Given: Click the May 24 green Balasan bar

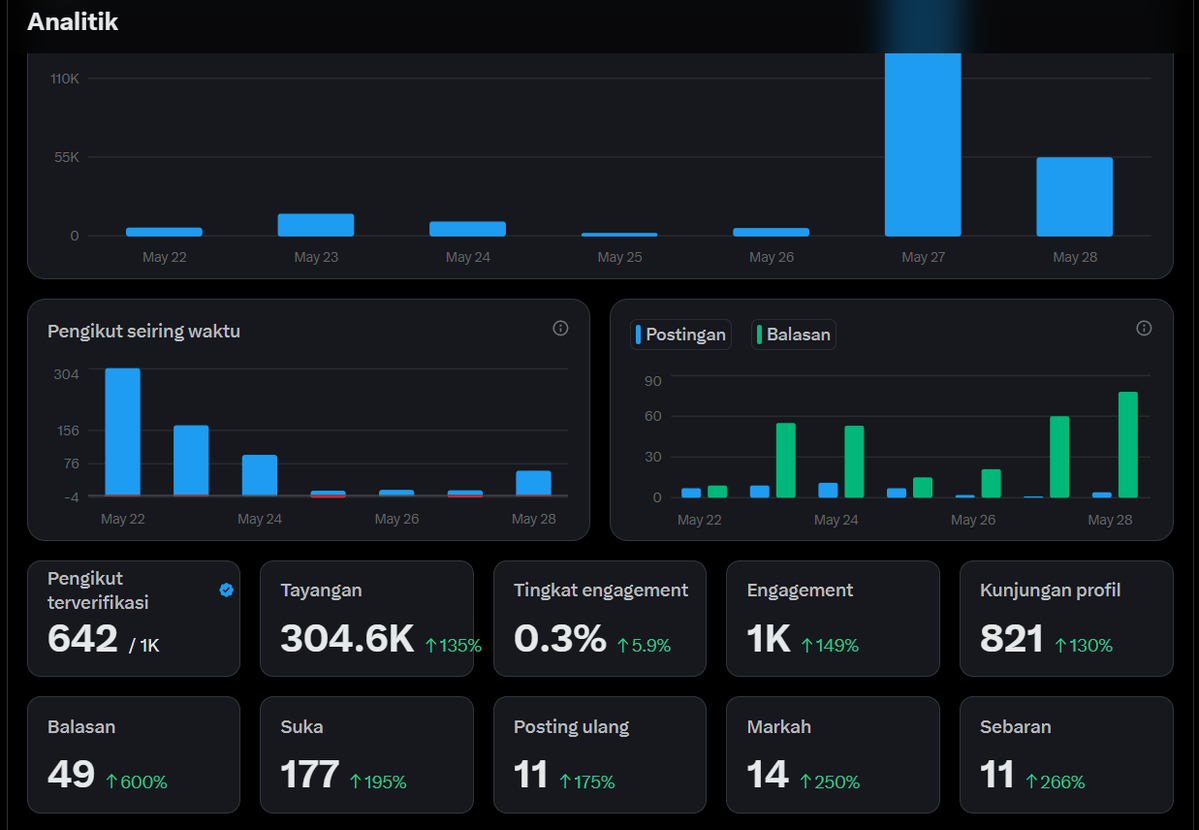Looking at the screenshot, I should pos(854,462).
